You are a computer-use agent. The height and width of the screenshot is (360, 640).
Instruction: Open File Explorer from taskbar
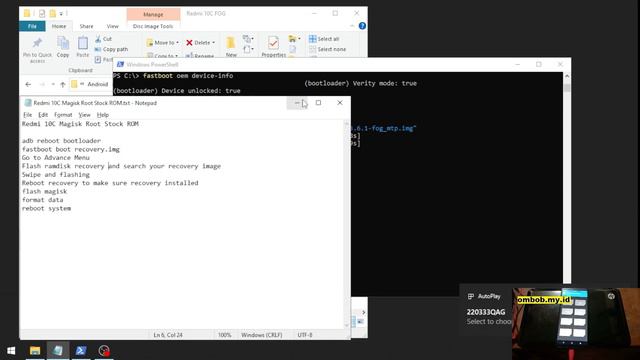click(35, 351)
